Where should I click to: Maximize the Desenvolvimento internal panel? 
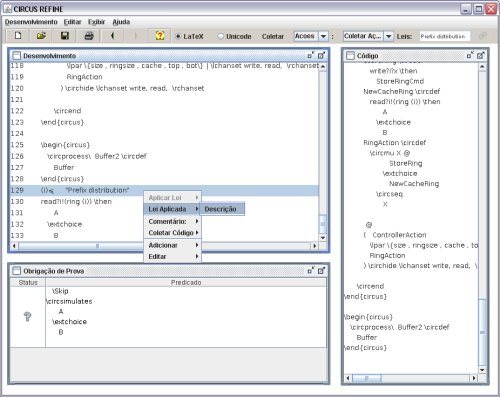[321, 55]
